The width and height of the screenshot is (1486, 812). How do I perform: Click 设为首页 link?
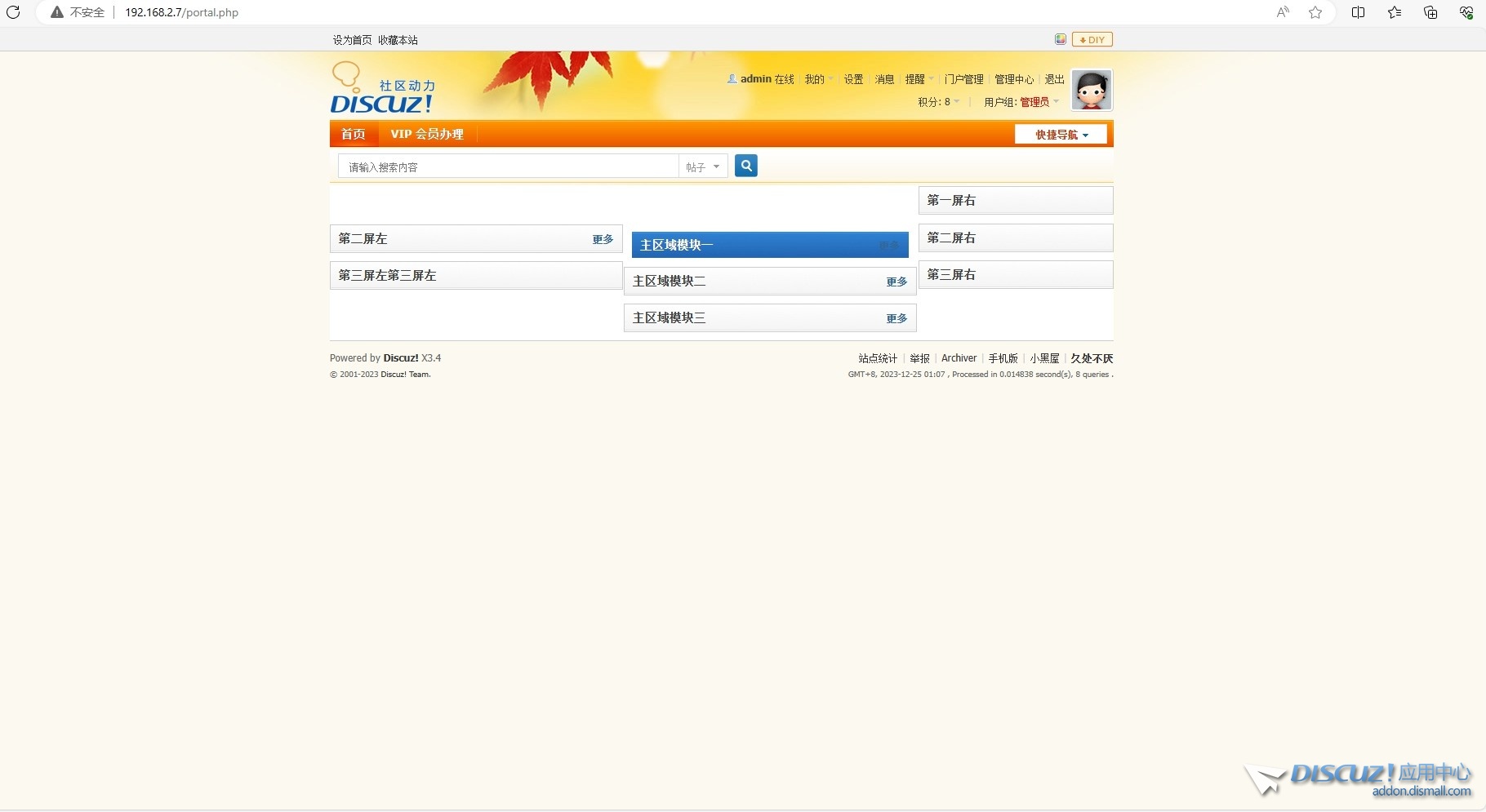pyautogui.click(x=352, y=40)
